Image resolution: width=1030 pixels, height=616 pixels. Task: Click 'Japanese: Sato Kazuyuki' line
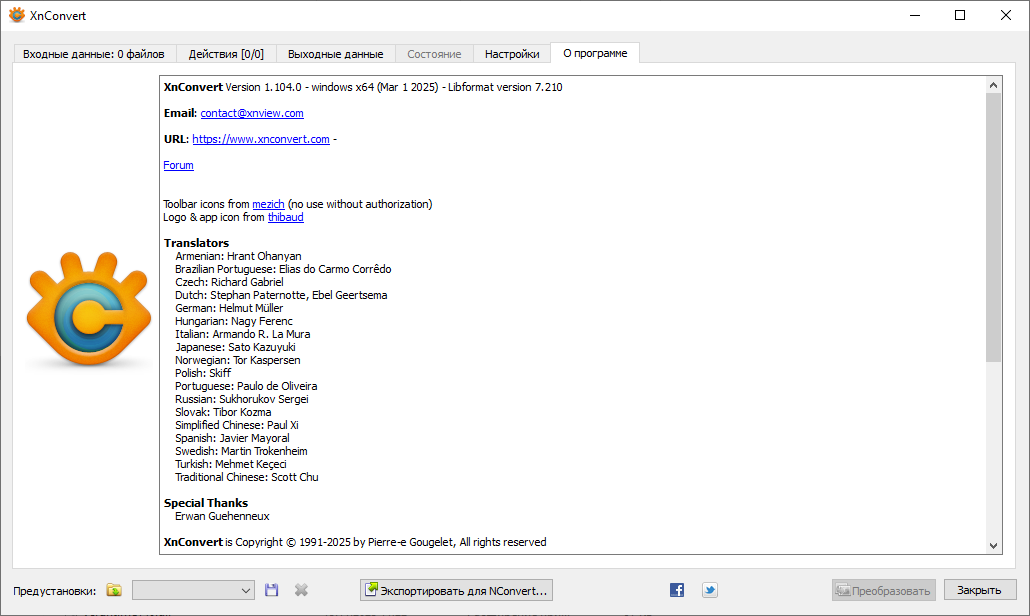click(235, 347)
